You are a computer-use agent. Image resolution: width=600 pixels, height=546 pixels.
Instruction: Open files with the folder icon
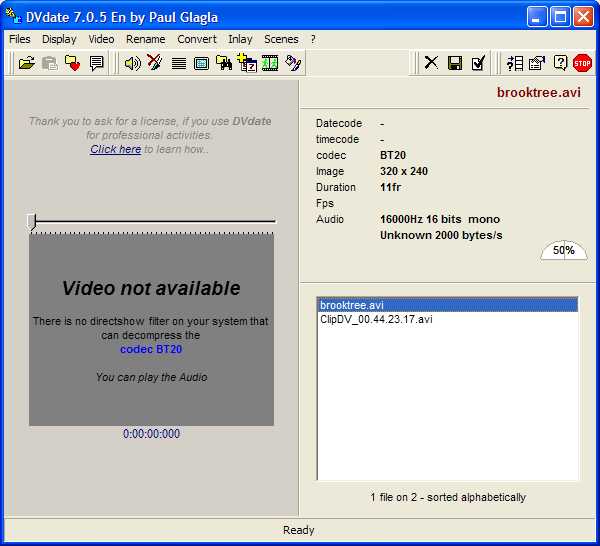click(x=26, y=63)
